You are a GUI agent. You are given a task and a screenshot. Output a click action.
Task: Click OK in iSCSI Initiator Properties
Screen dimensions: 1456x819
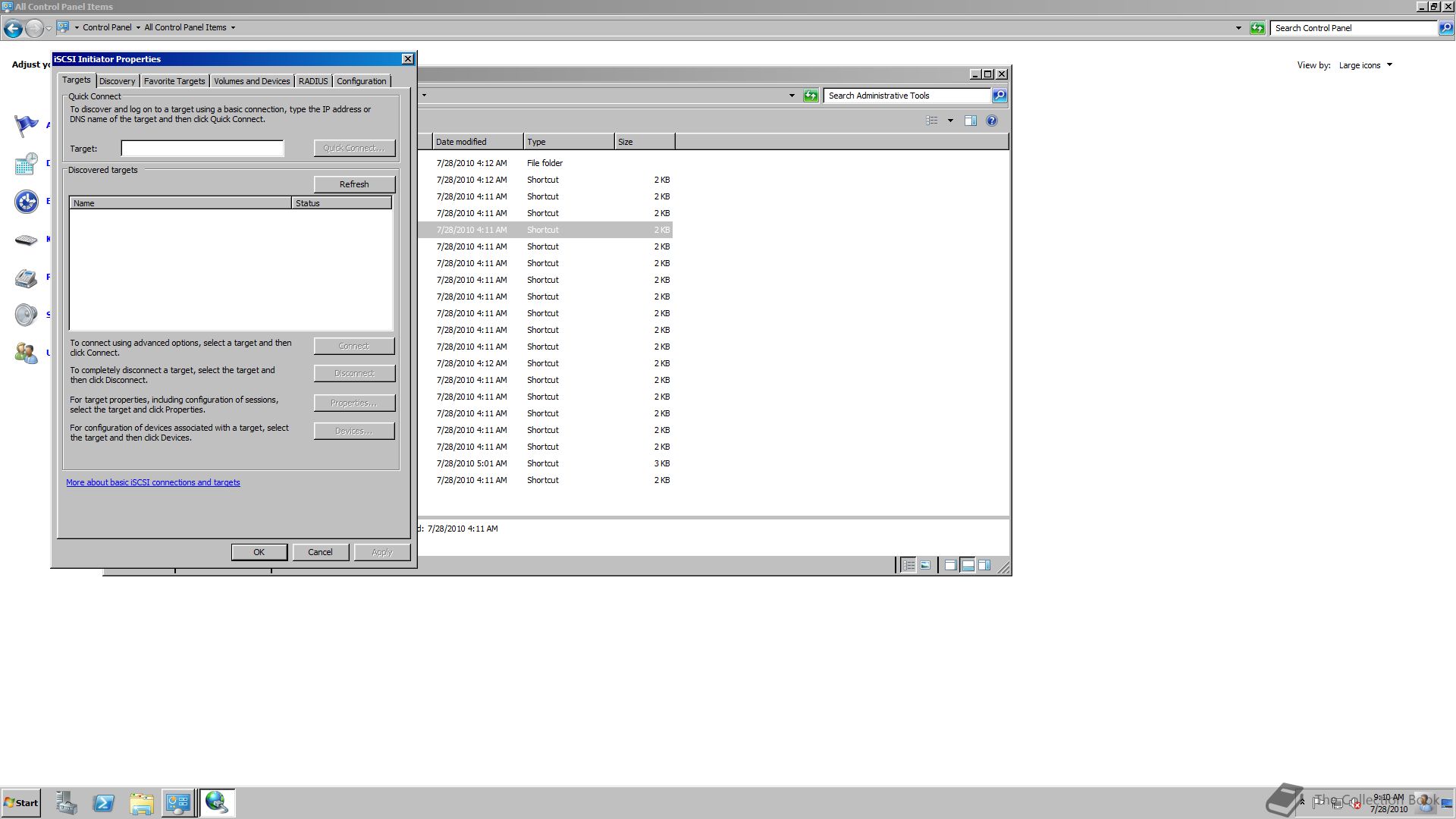click(259, 552)
